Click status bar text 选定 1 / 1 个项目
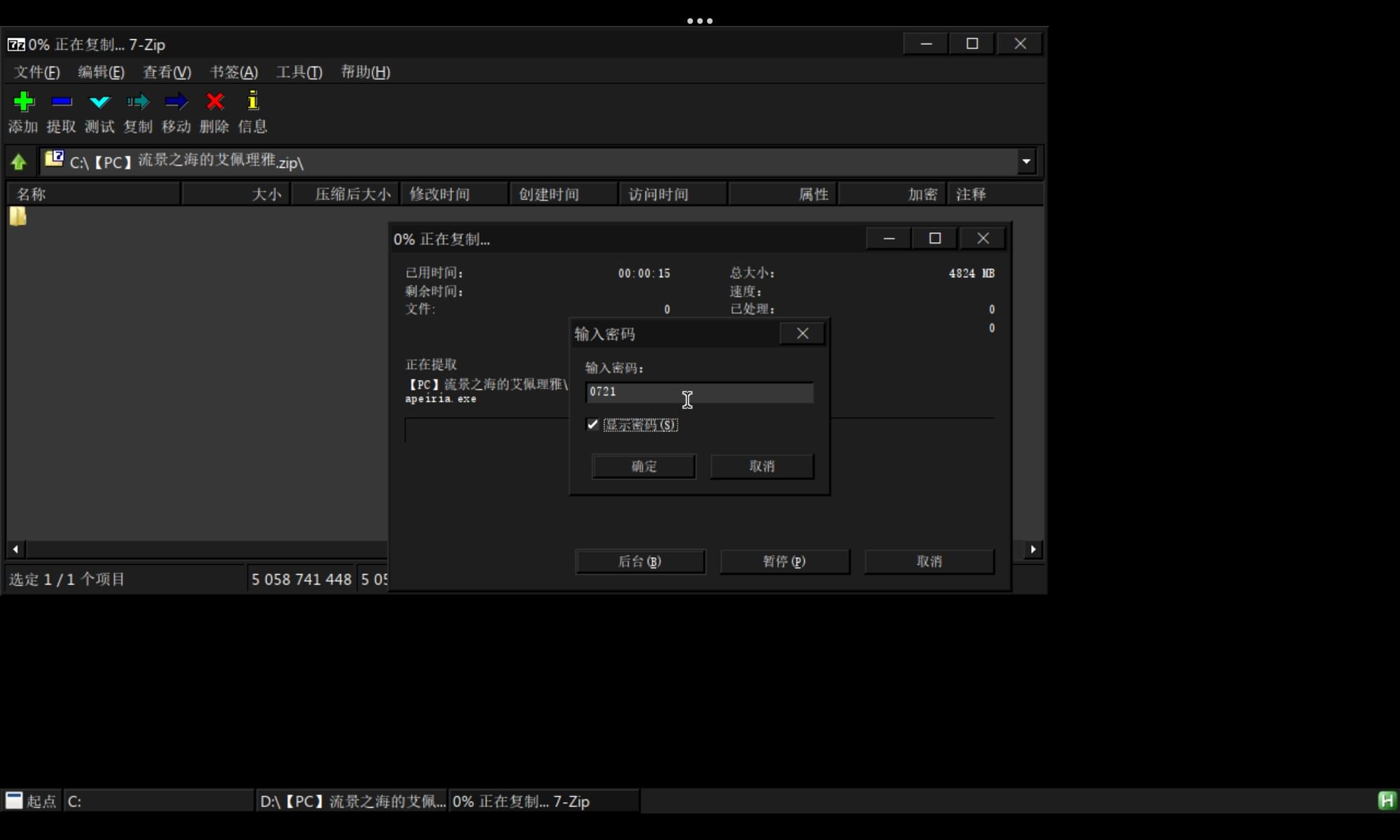 click(x=67, y=579)
